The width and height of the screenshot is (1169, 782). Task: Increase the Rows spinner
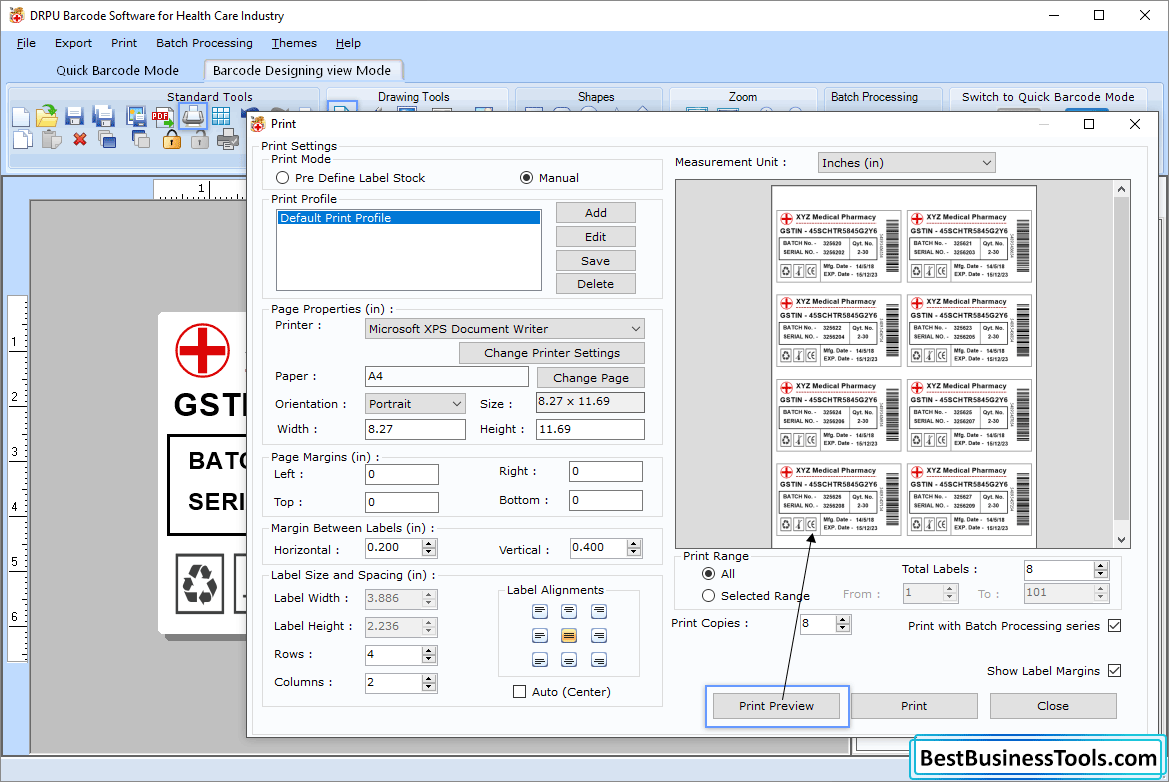click(x=429, y=650)
